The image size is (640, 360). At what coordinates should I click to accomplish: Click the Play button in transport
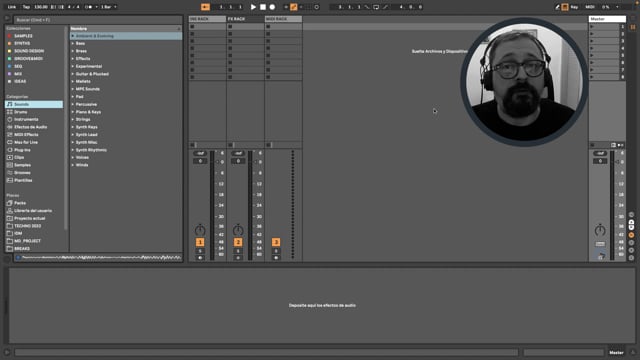coord(253,7)
